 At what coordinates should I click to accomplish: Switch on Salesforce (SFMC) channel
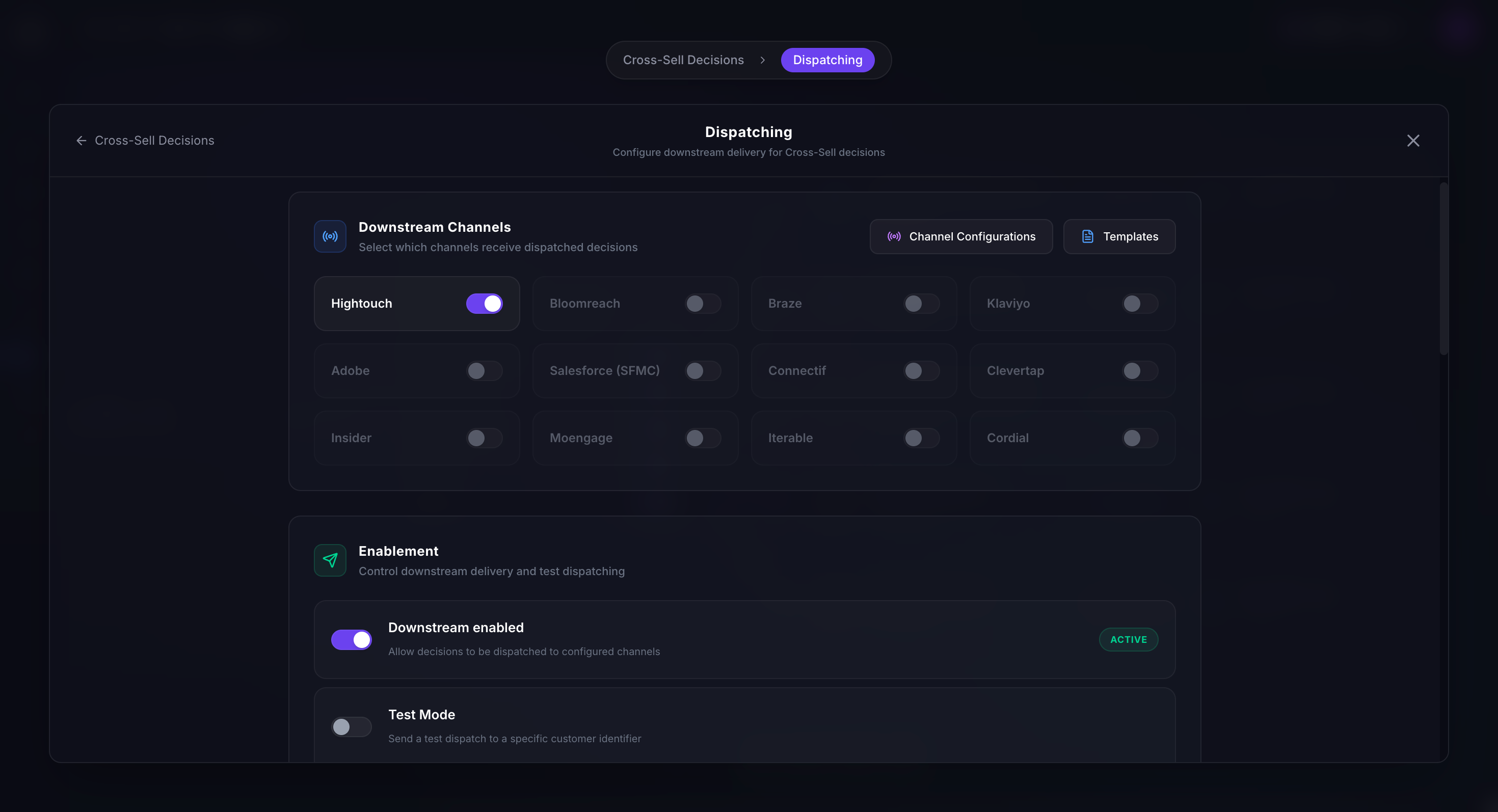coord(703,371)
